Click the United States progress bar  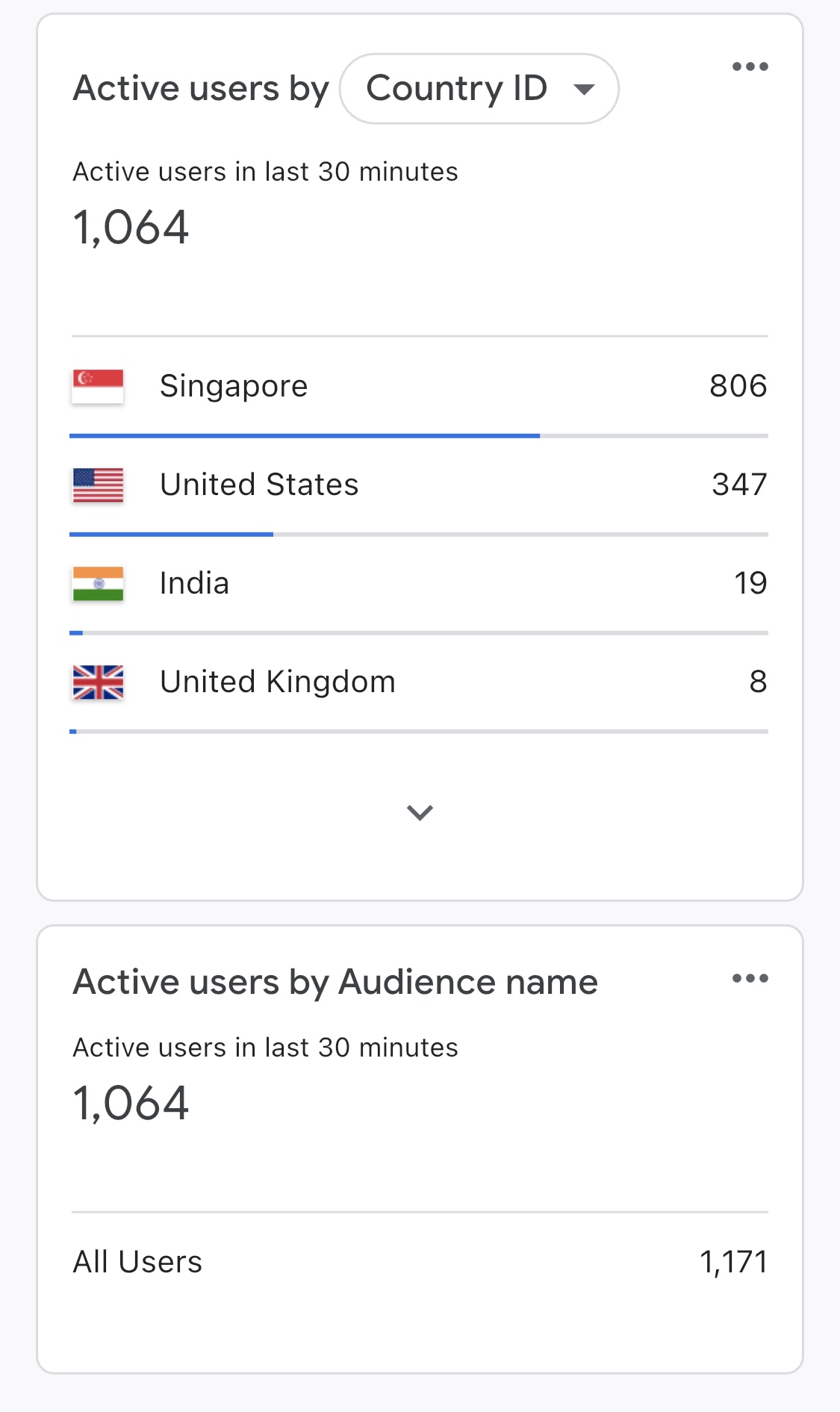tap(172, 534)
